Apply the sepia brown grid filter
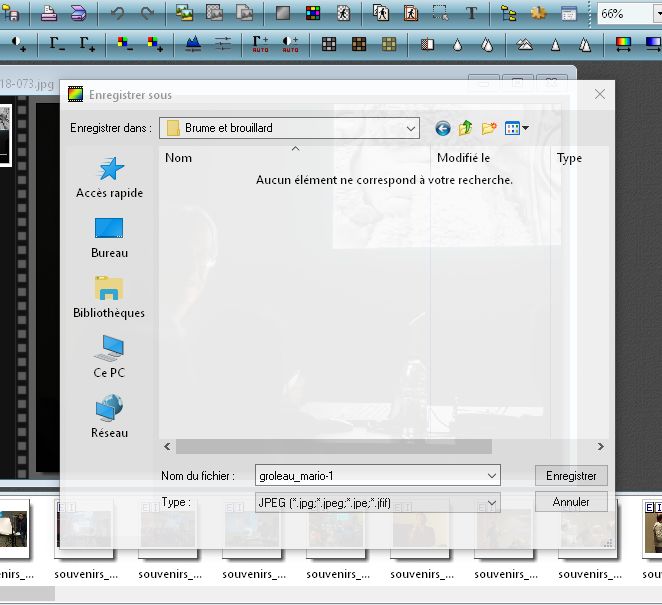The image size is (662, 605). [x=359, y=44]
